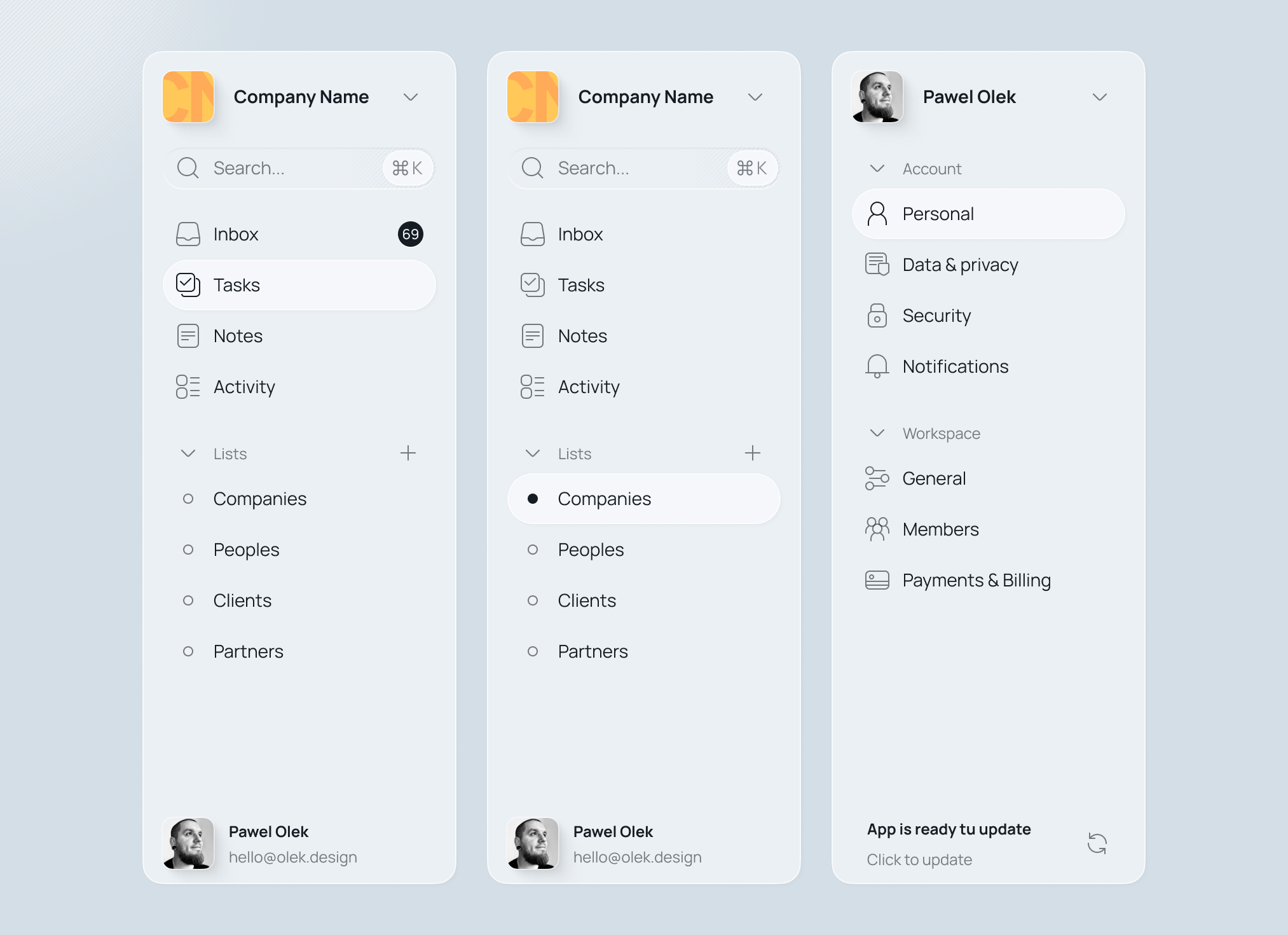The height and width of the screenshot is (935, 1288).
Task: Select the Peoples list bullet
Action: pos(188,549)
